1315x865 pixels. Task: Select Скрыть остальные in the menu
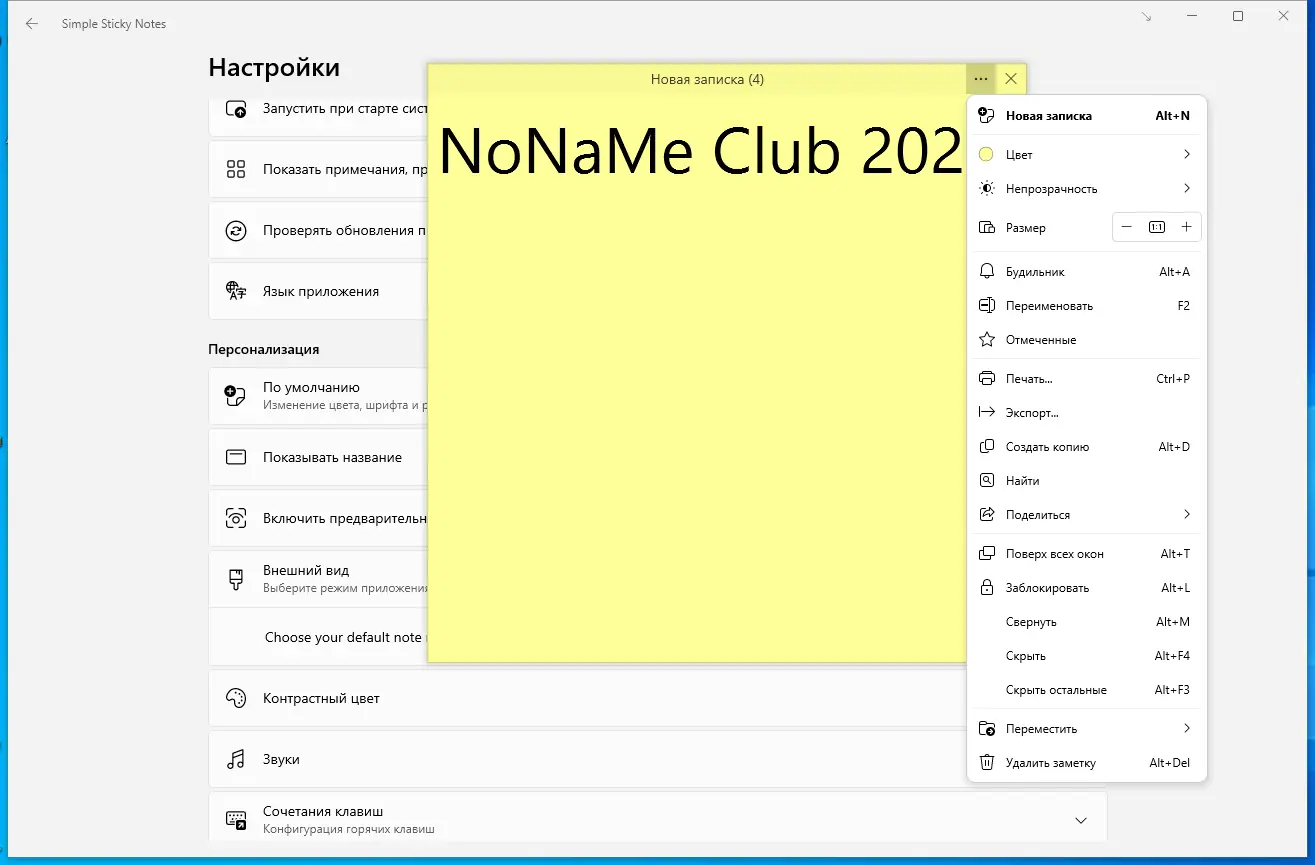pos(1087,690)
